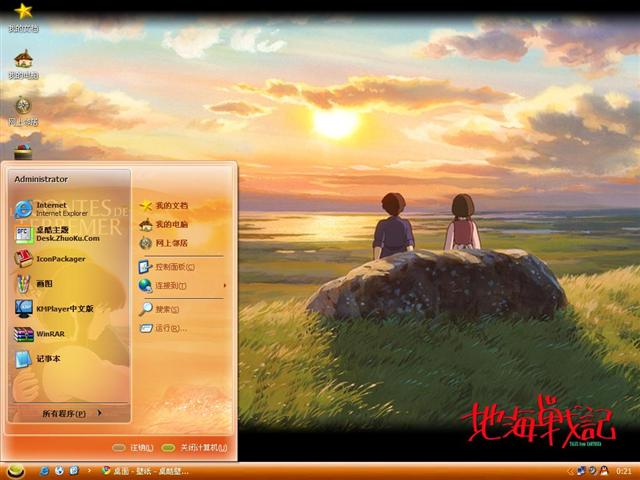Click the 关闭计算机(U) shut down button
Viewport: 640px width, 480px height.
(194, 448)
